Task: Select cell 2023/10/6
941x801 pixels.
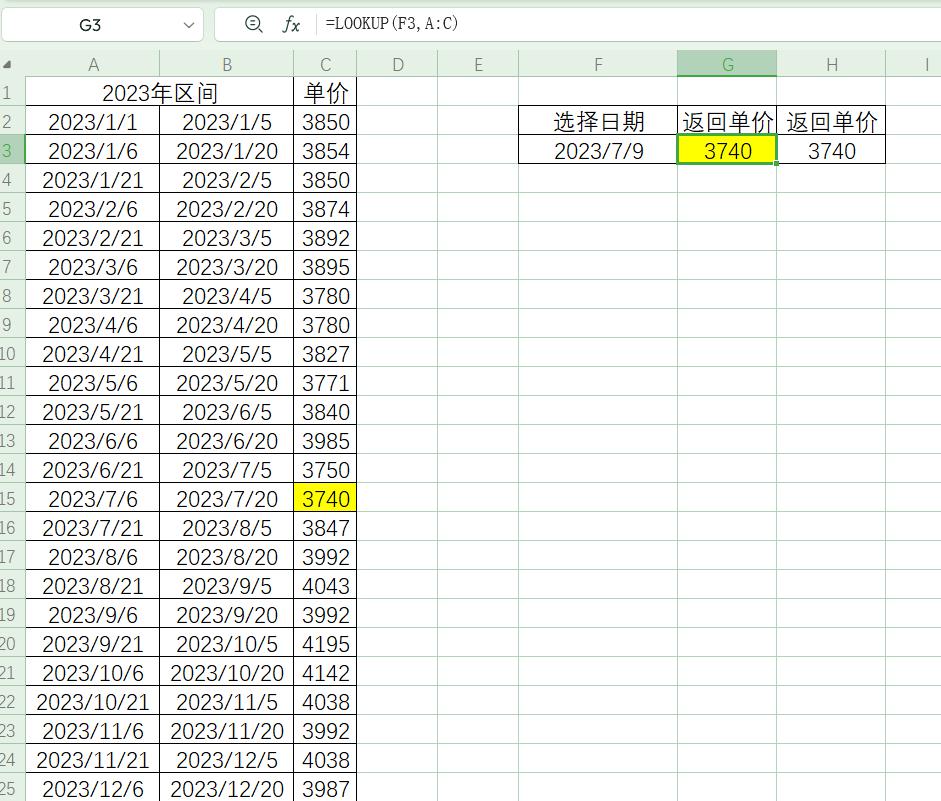Action: 93,672
